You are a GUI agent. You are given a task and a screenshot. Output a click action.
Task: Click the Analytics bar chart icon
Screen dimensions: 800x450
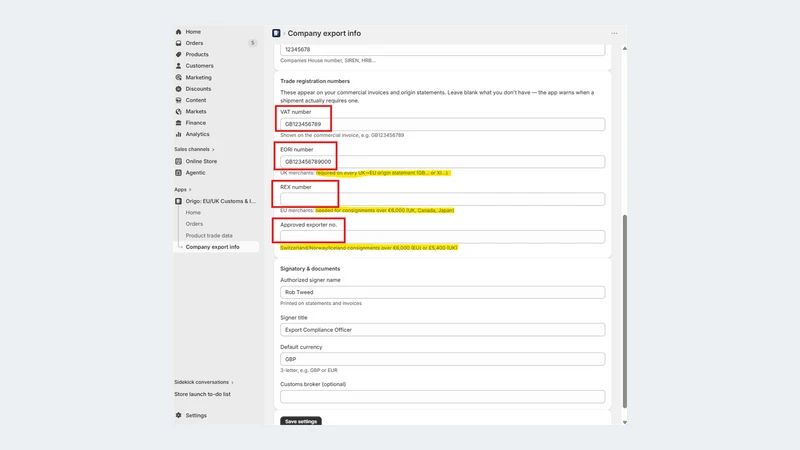pos(179,134)
